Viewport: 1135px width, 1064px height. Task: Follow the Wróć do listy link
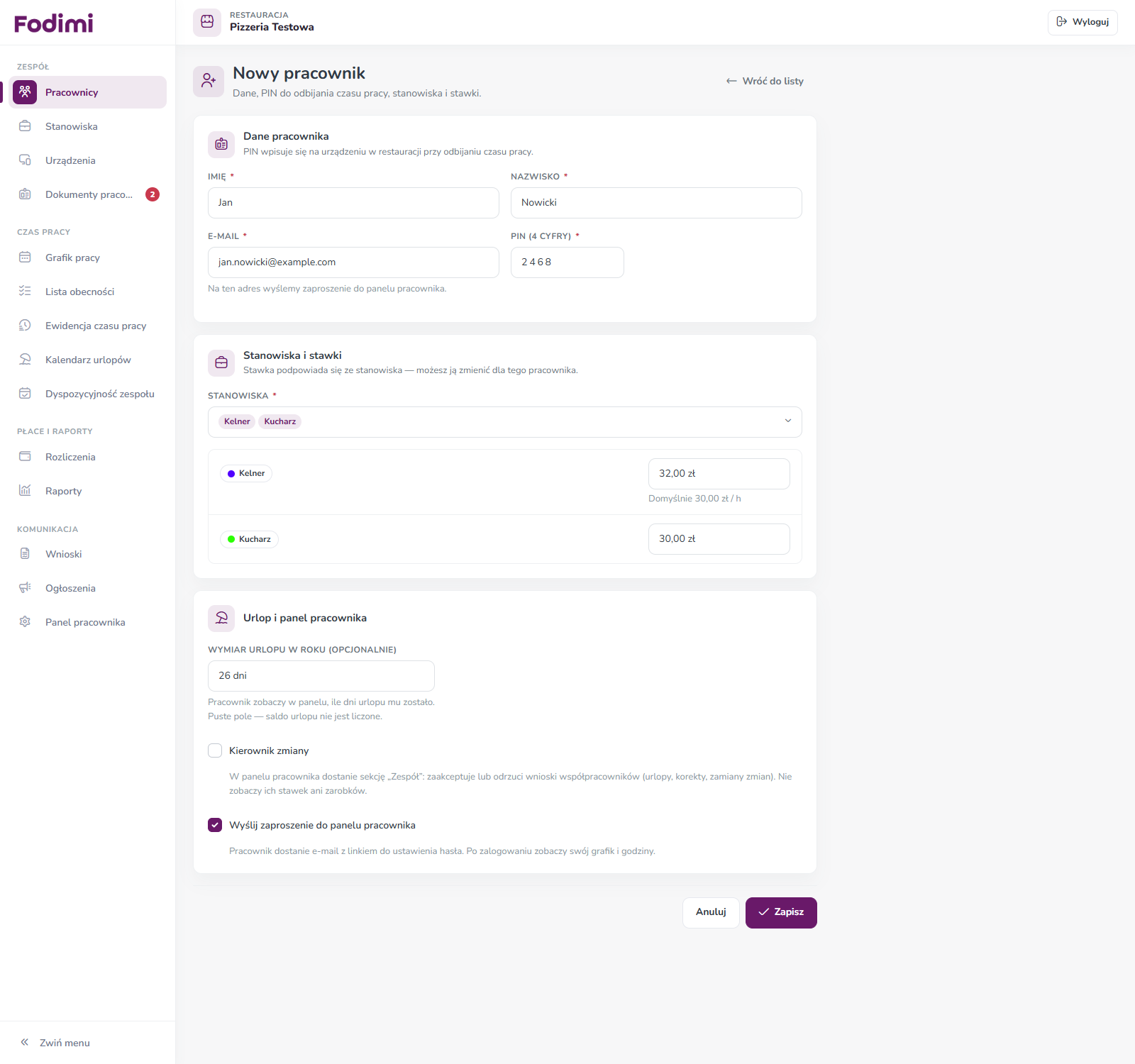tap(765, 81)
